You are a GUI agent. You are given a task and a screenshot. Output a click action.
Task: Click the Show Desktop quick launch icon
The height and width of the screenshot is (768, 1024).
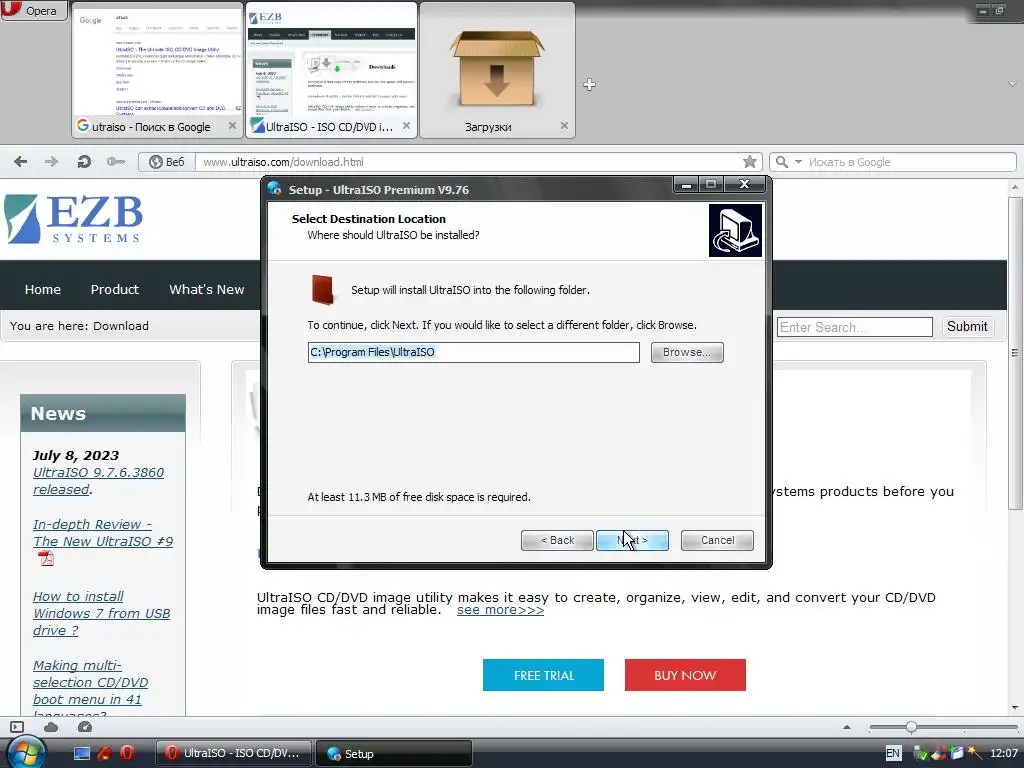[x=82, y=753]
